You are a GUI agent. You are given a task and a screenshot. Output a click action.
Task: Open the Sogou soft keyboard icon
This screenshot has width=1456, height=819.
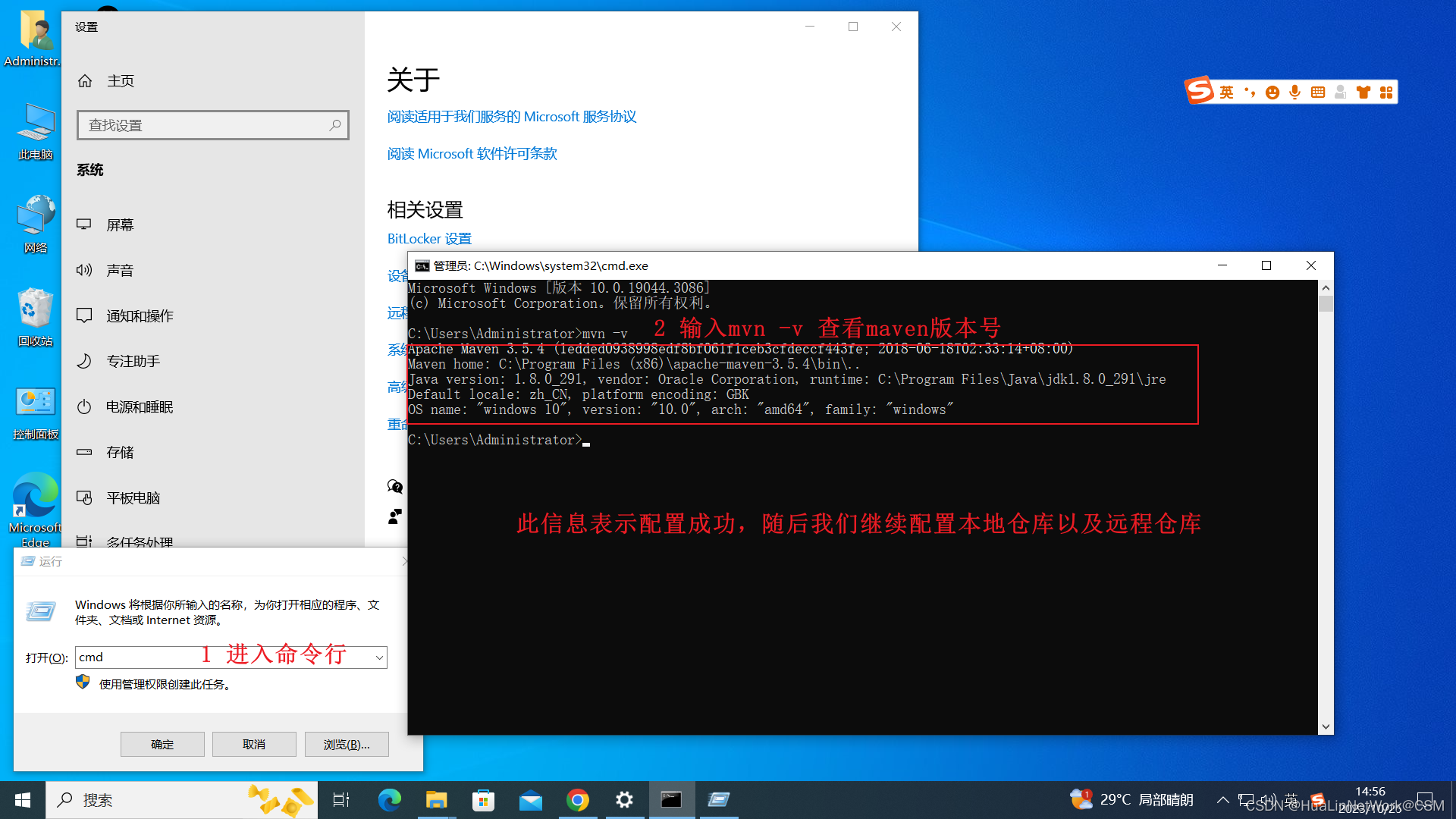tap(1318, 93)
